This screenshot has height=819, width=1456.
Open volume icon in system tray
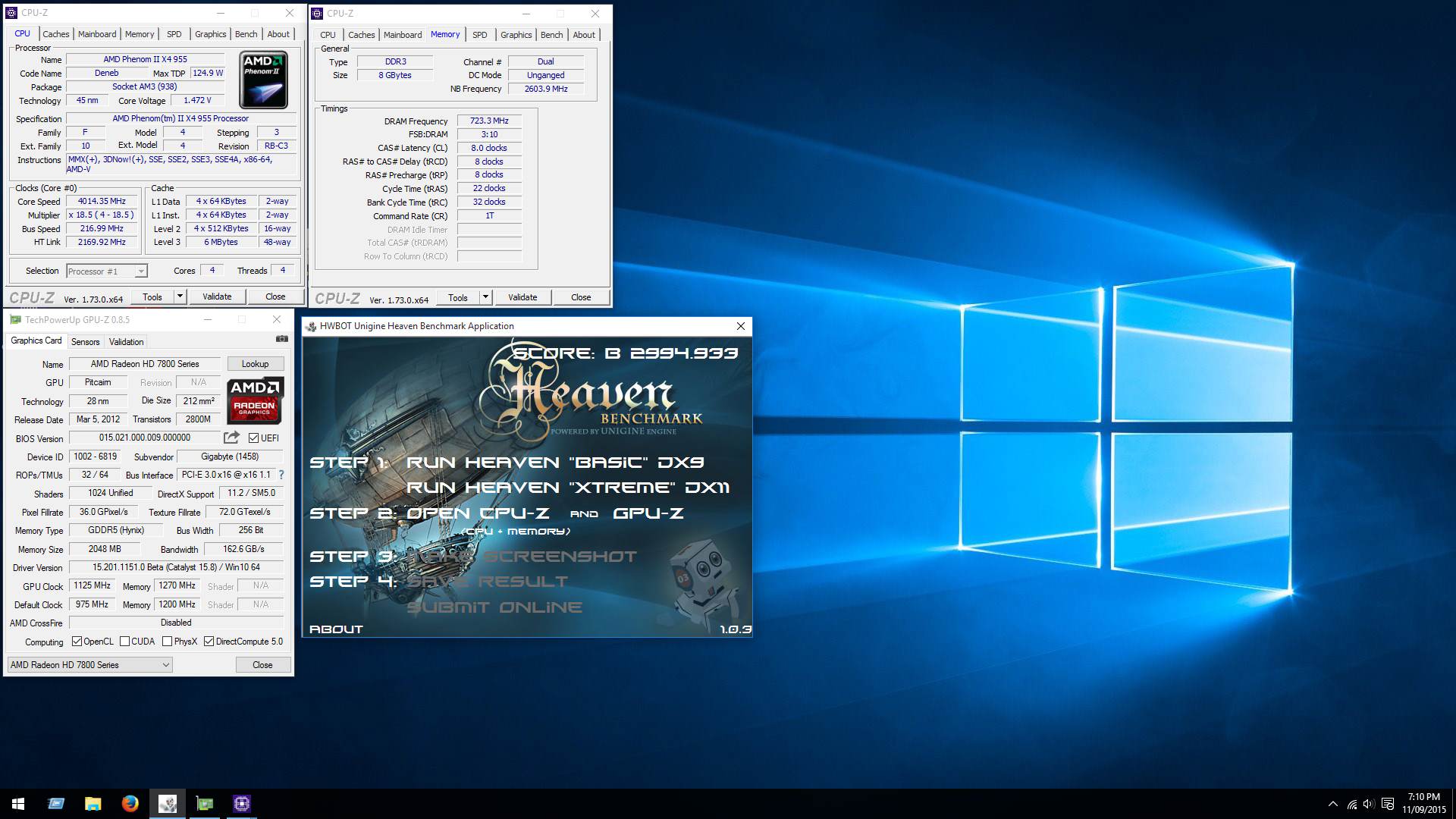tap(1369, 804)
